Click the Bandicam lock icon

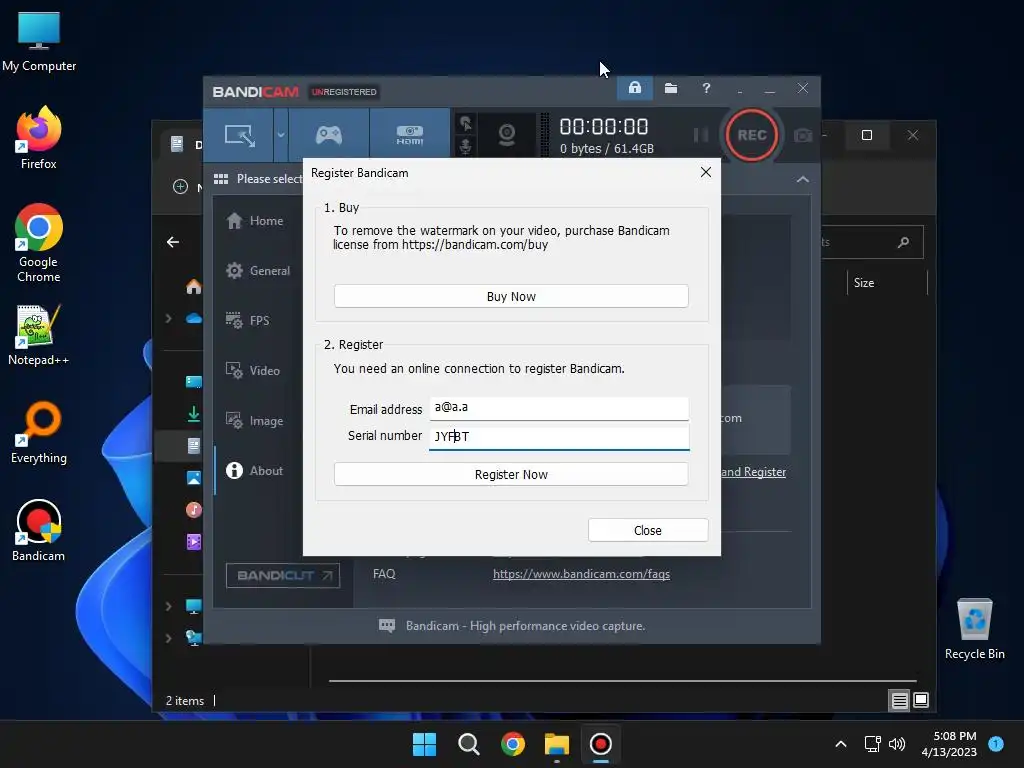[x=635, y=88]
